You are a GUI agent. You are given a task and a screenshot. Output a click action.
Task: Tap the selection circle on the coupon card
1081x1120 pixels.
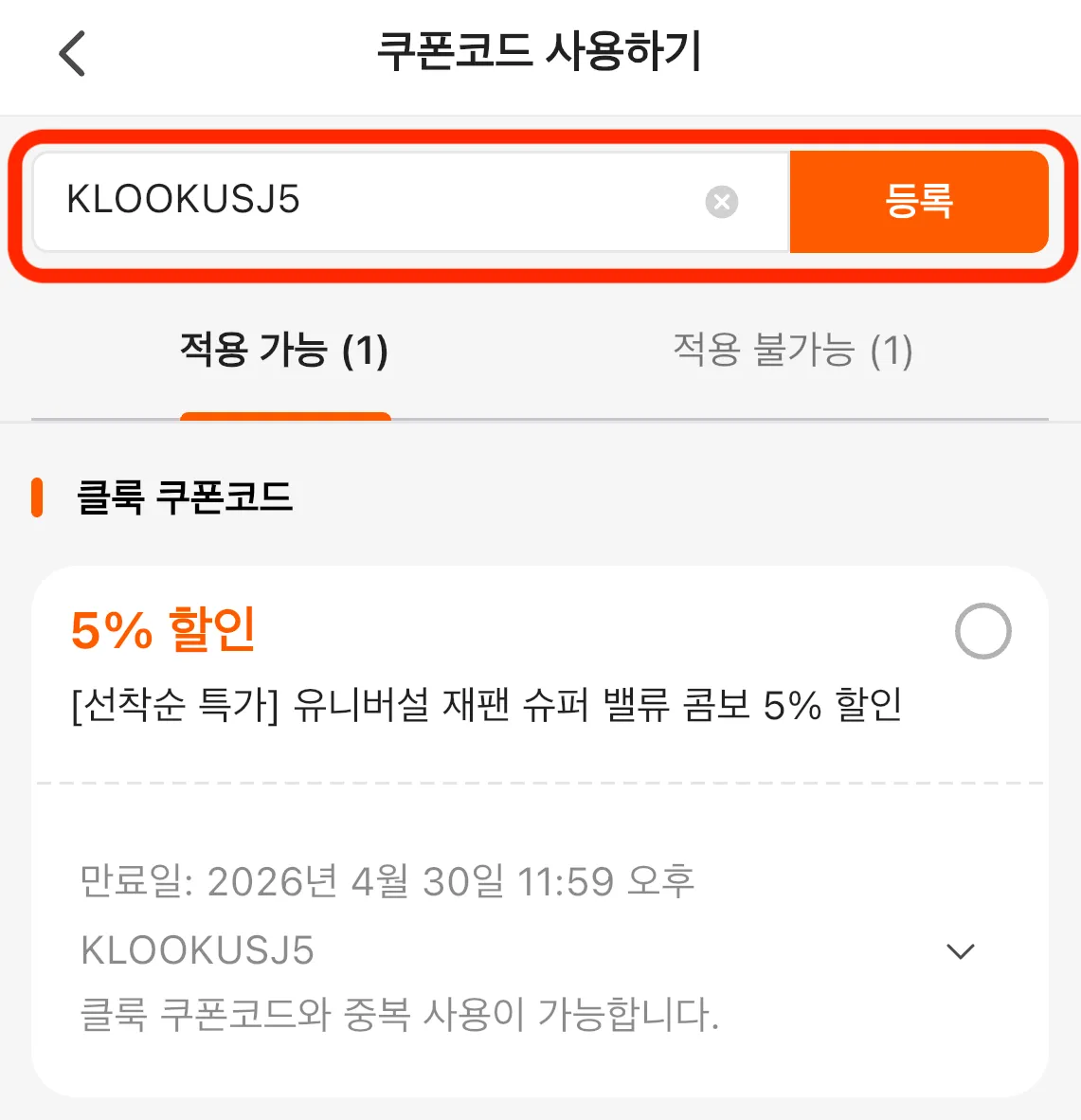click(983, 631)
